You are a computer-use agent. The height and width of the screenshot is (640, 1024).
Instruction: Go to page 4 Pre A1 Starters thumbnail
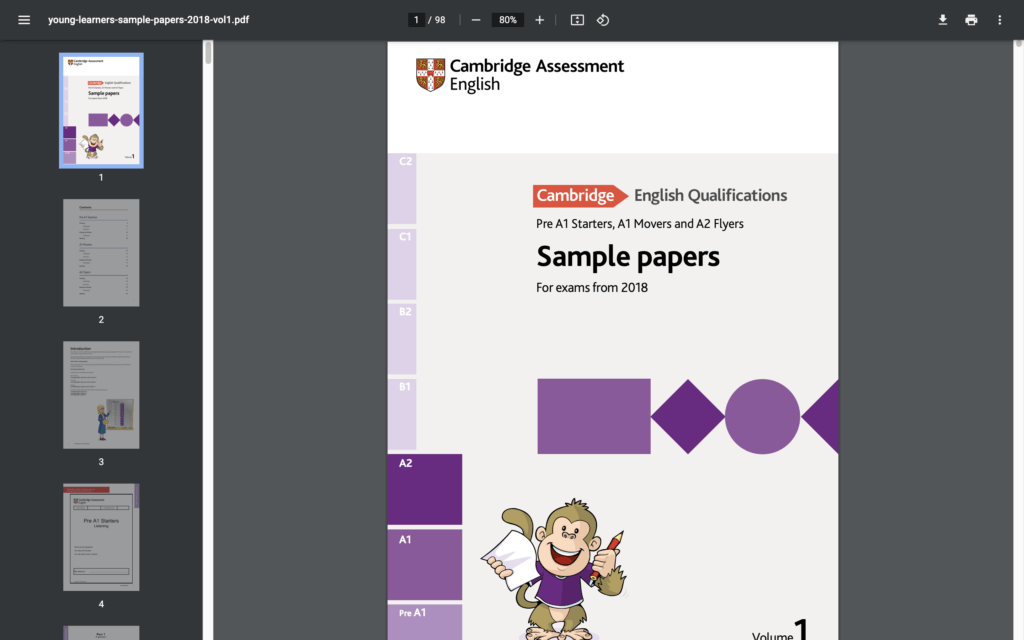coord(101,537)
